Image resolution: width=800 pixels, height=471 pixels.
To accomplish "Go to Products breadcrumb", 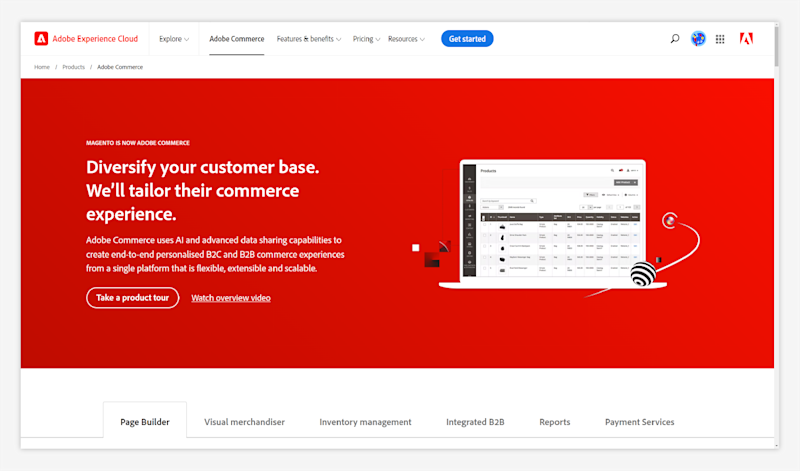I will click(x=73, y=67).
